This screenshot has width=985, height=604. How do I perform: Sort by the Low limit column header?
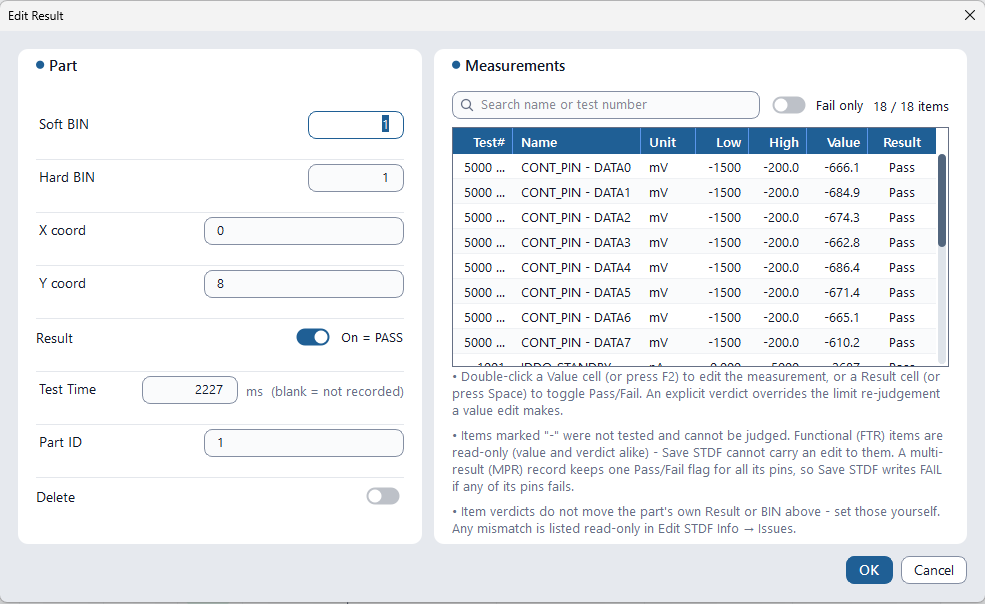click(x=722, y=142)
